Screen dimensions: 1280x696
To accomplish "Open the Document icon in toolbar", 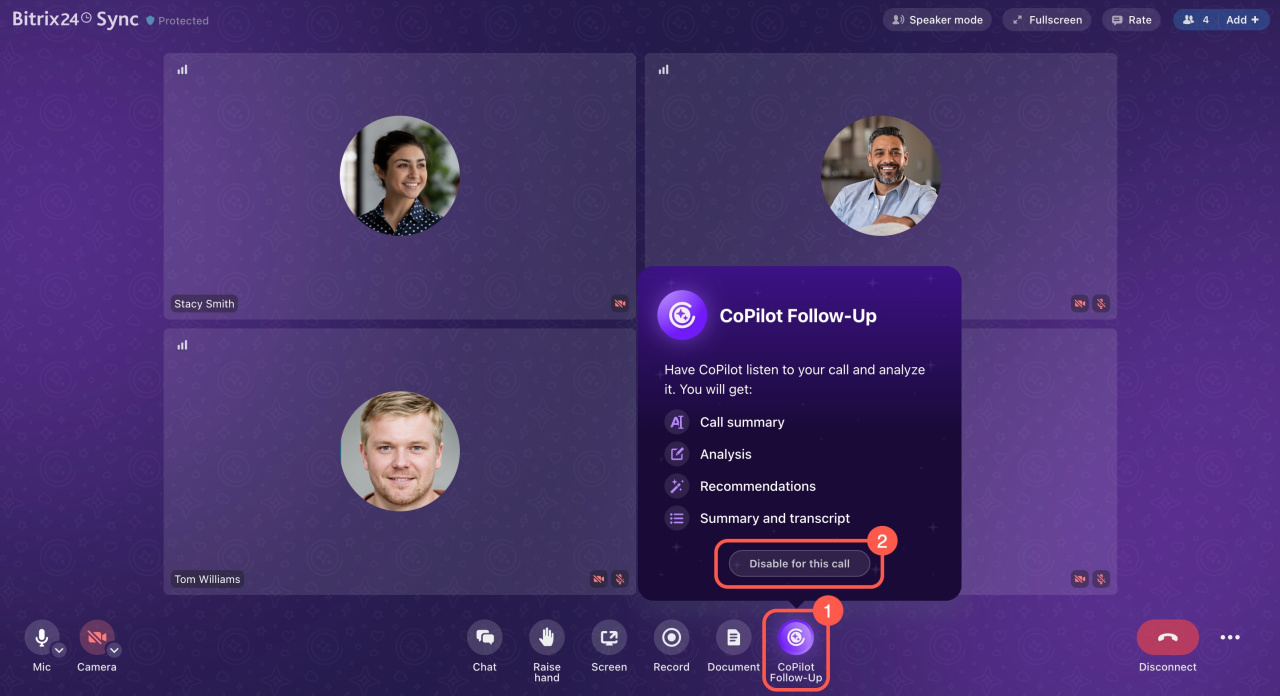I will tap(733, 638).
